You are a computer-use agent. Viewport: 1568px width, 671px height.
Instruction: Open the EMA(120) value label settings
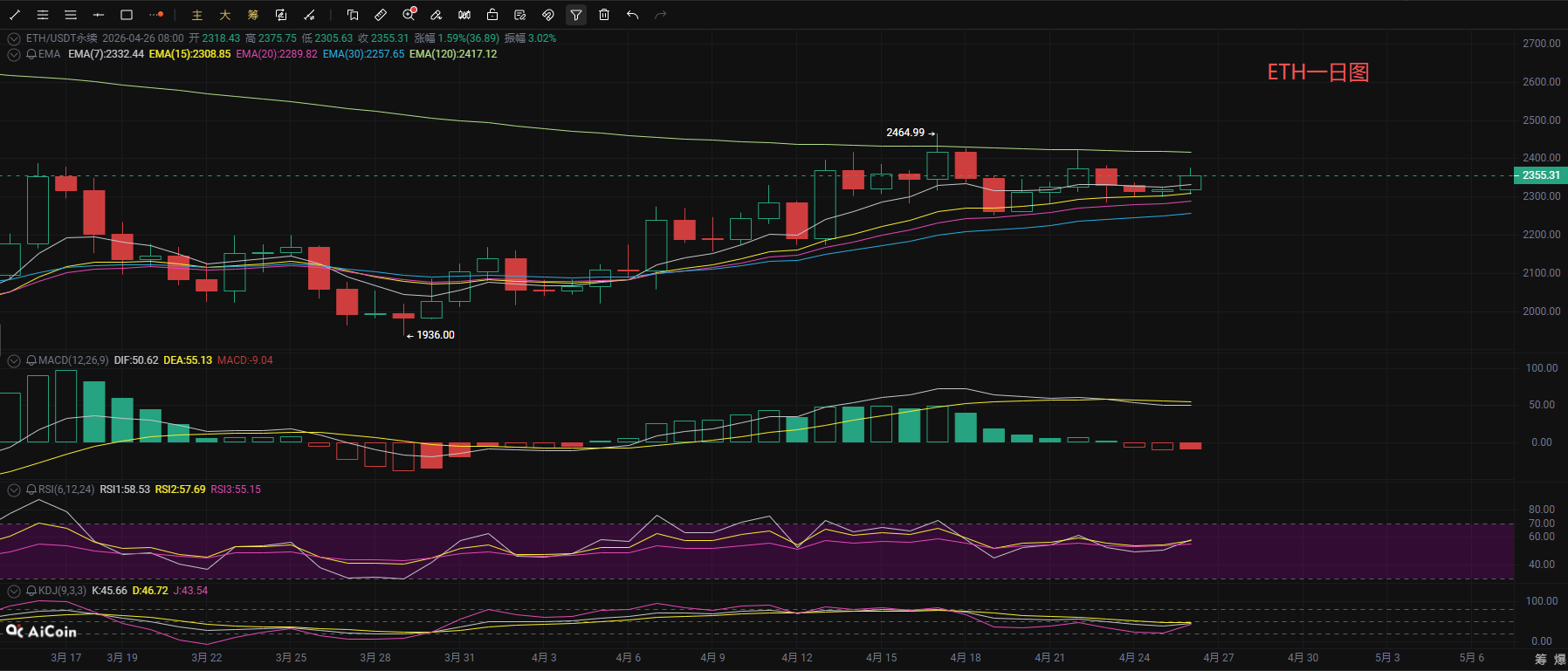[453, 54]
